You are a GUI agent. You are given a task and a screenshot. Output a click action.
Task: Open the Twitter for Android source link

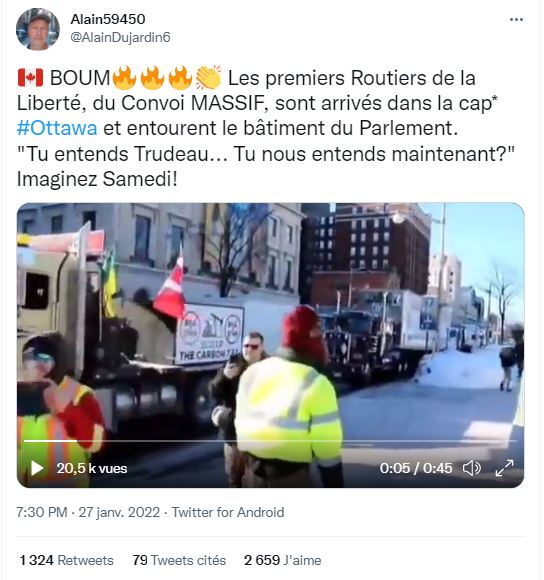pyautogui.click(x=228, y=512)
